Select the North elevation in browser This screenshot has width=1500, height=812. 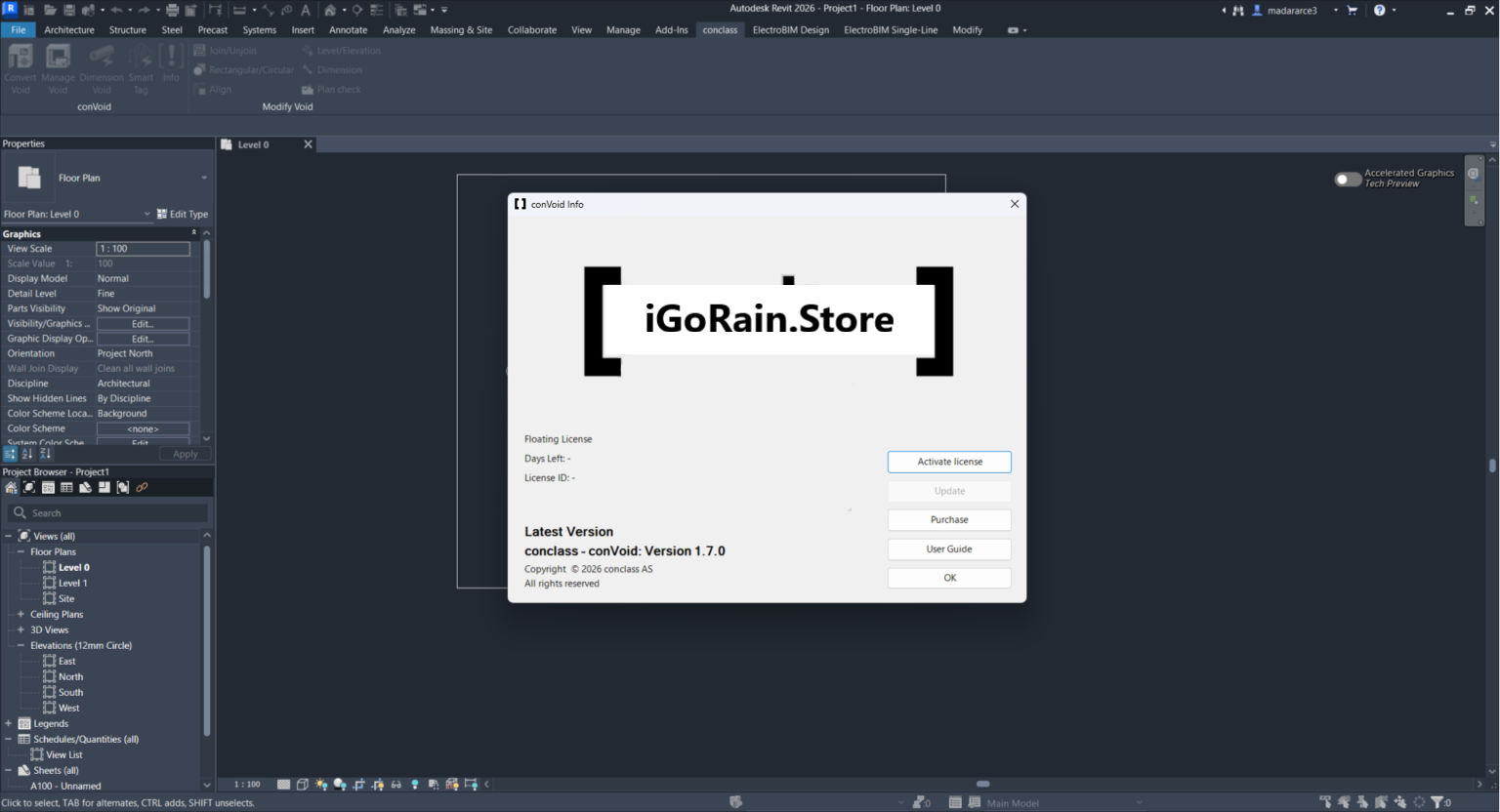(x=70, y=676)
